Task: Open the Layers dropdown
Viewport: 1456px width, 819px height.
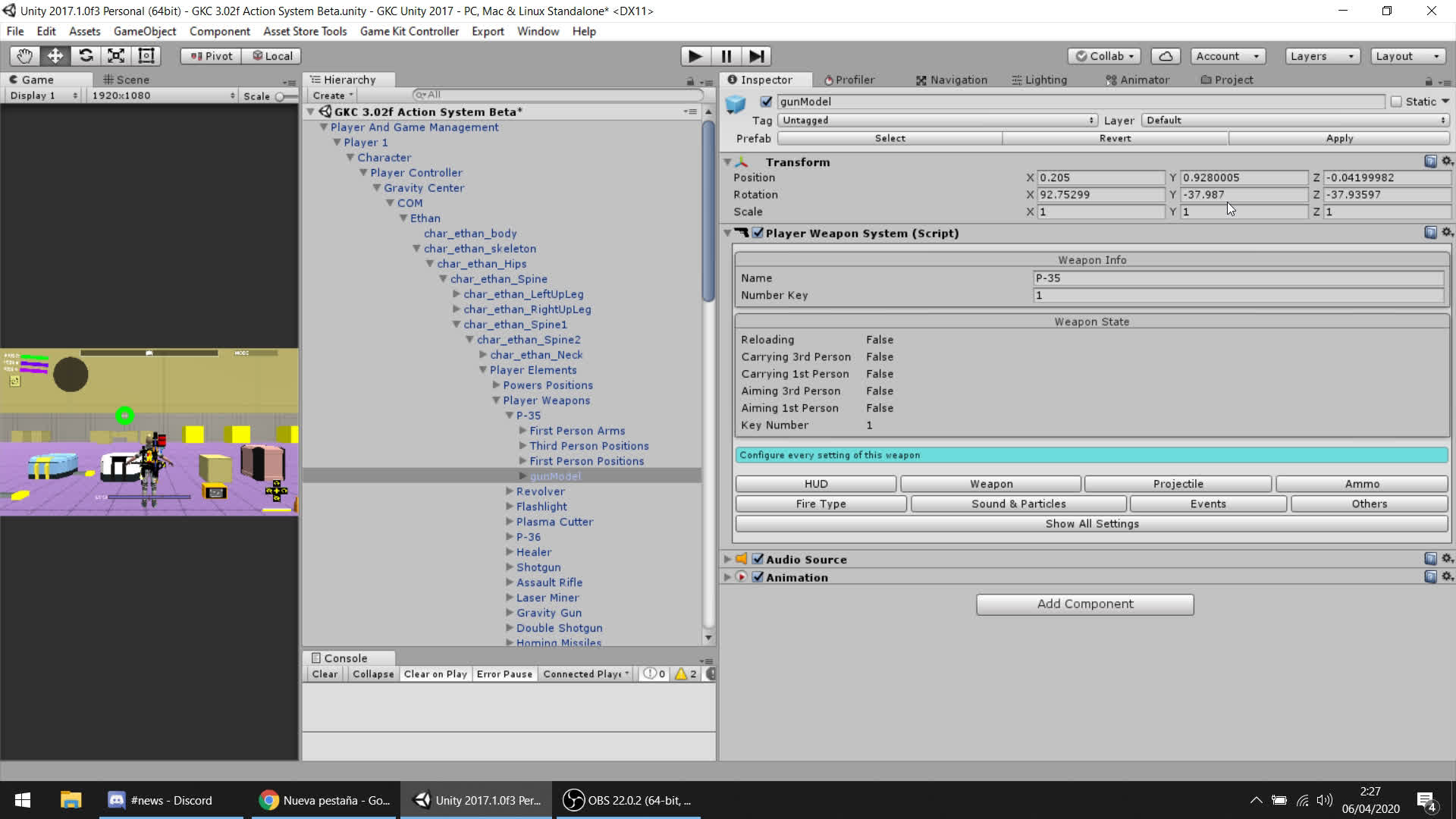Action: pos(1322,56)
